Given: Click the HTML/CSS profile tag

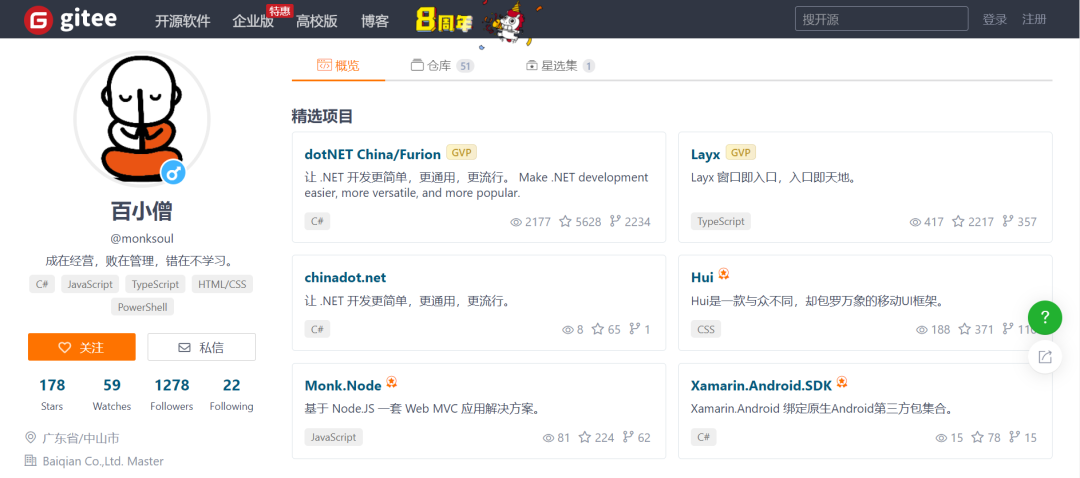Looking at the screenshot, I should click(x=222, y=284).
